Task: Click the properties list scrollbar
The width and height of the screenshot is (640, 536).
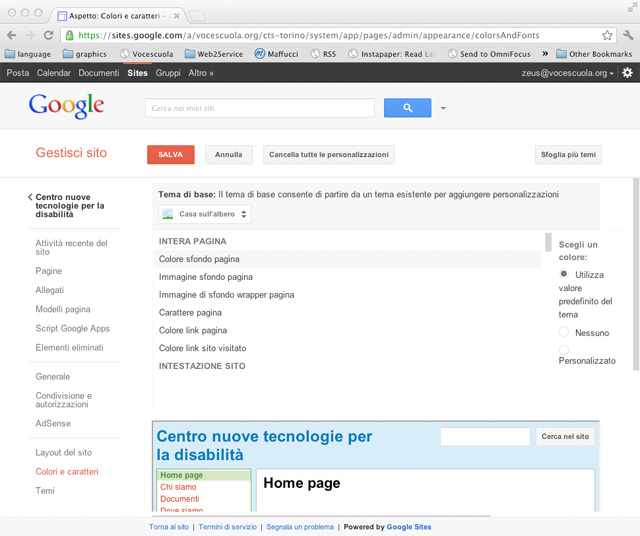Action: [x=547, y=243]
